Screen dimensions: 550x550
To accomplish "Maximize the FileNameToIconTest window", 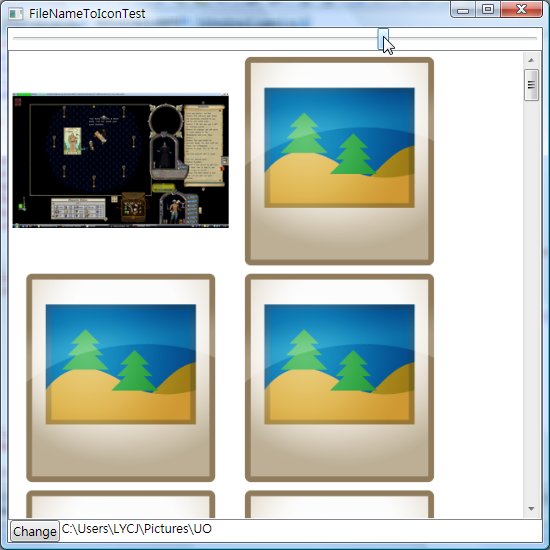I will pos(488,10).
